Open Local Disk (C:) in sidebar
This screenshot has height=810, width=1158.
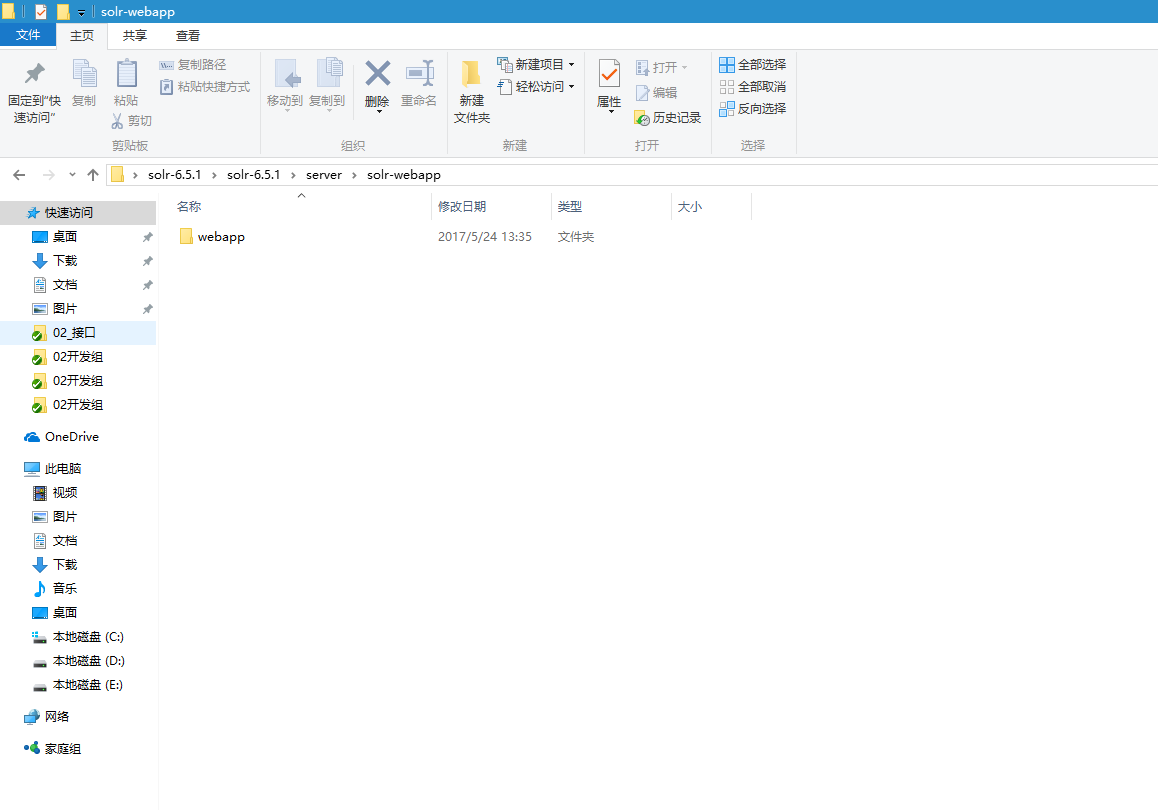78,636
